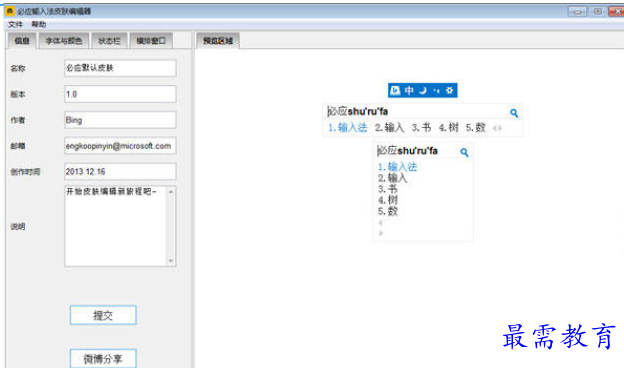Click the previous-page arrow in the vertical candidate window
Image resolution: width=624 pixels, height=368 pixels.
coord(380,223)
